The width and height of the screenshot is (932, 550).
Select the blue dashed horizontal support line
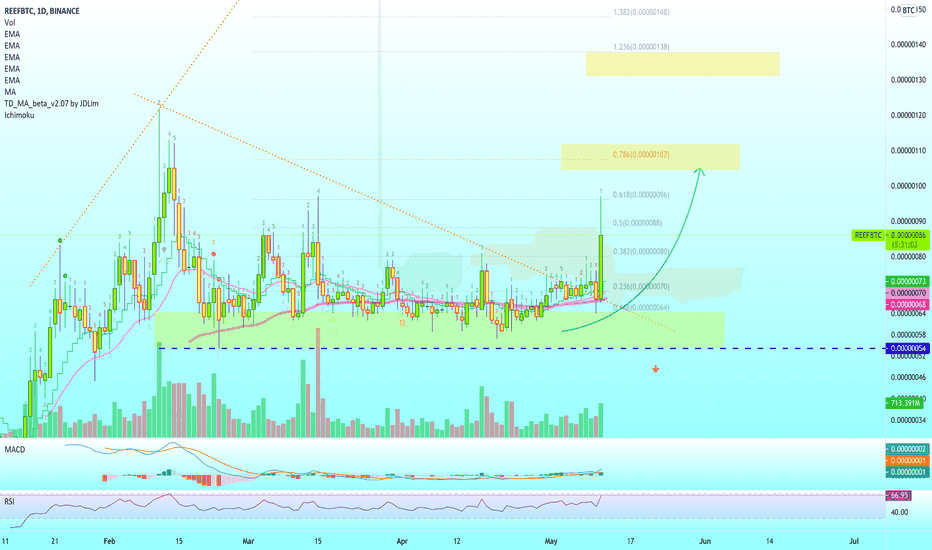520,348
